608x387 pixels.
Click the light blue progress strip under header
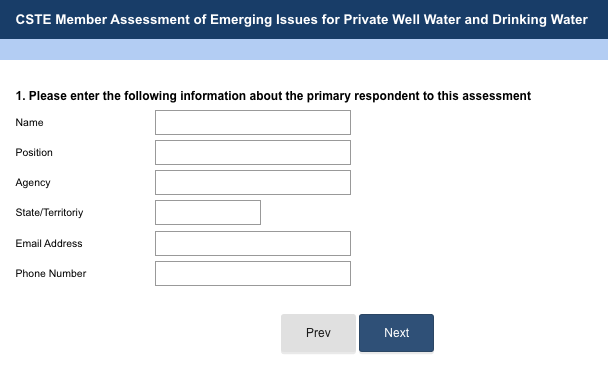click(x=304, y=49)
